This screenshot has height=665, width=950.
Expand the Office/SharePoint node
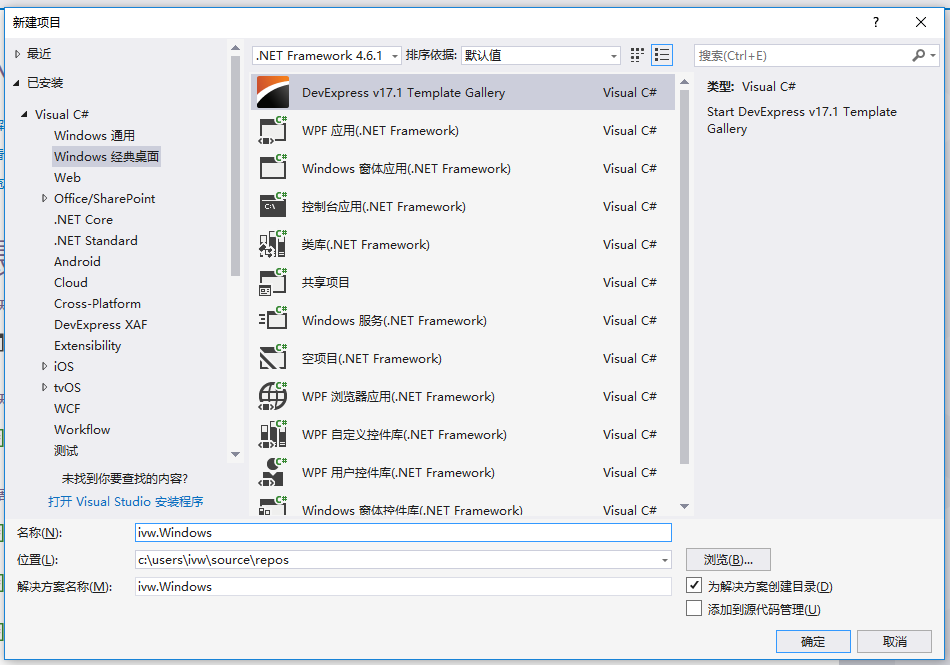[44, 198]
